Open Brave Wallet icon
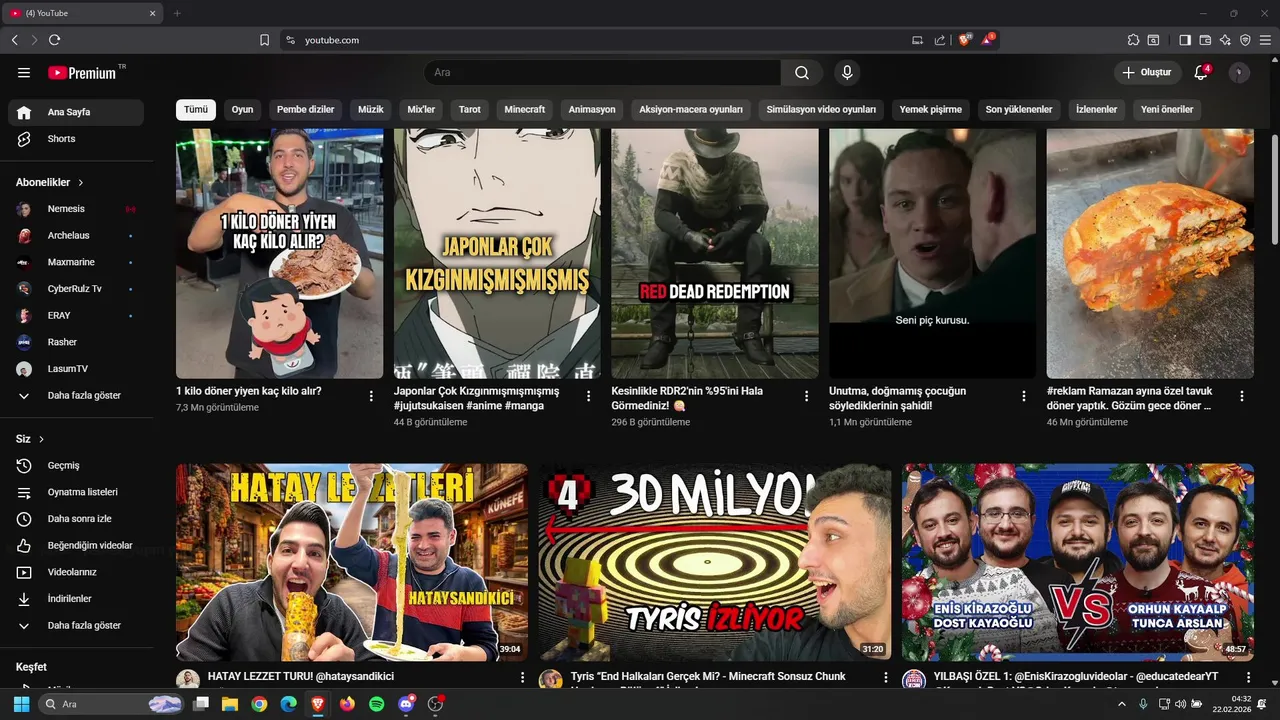 (x=1205, y=40)
